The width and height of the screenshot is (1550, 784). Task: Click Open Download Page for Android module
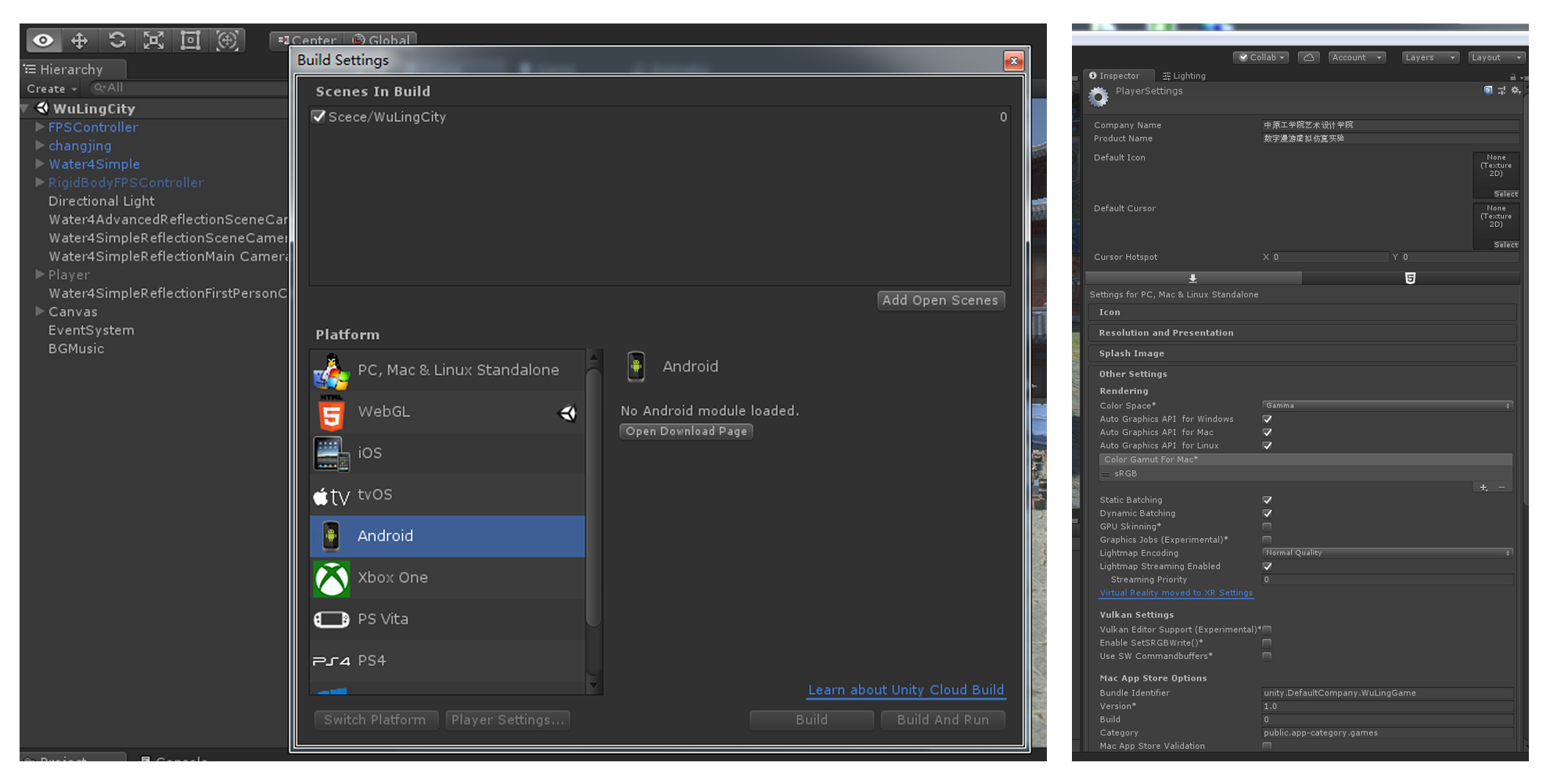click(686, 431)
